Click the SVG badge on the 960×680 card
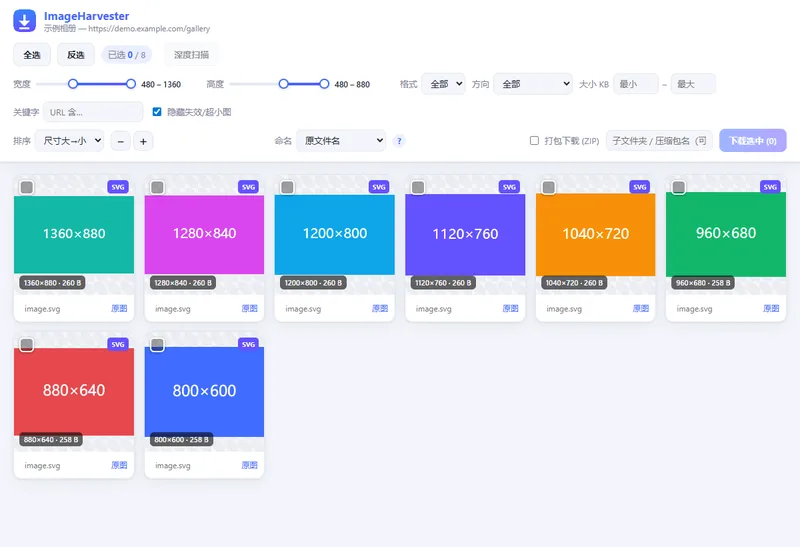The image size is (800, 547). click(770, 187)
